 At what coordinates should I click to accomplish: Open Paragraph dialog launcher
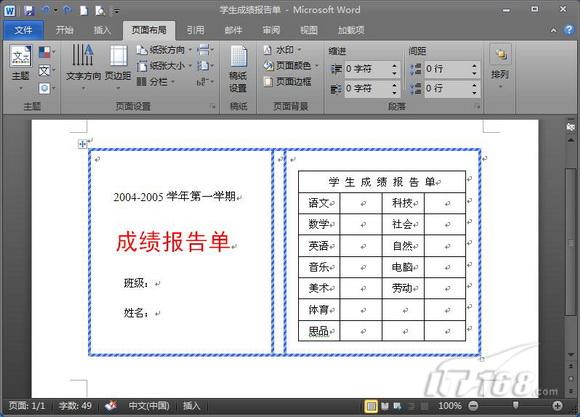pos(477,107)
